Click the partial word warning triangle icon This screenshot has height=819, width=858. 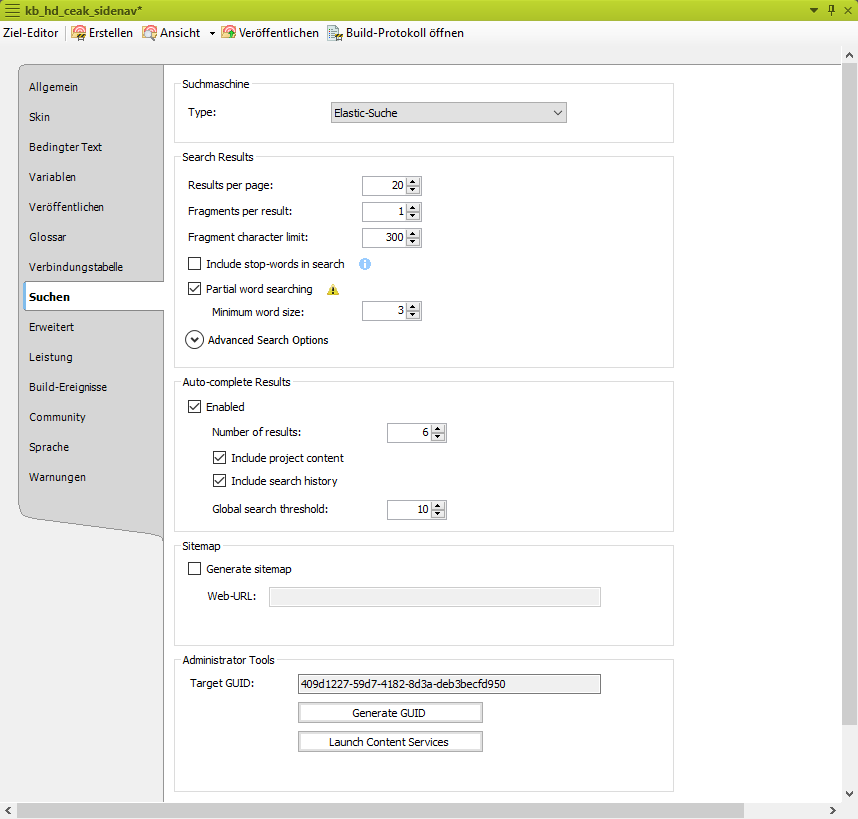coord(333,290)
